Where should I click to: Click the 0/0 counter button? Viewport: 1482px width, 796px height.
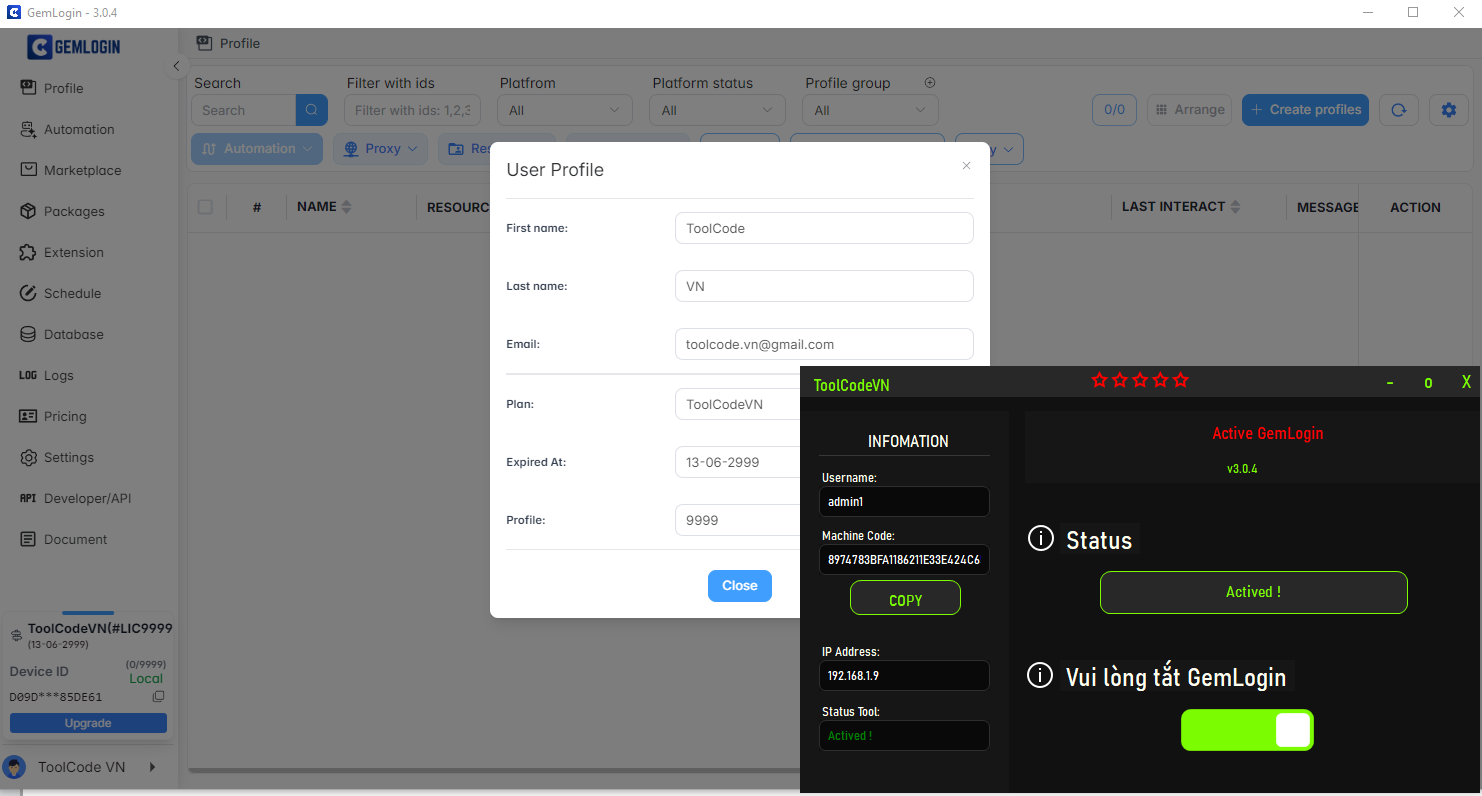click(1114, 110)
